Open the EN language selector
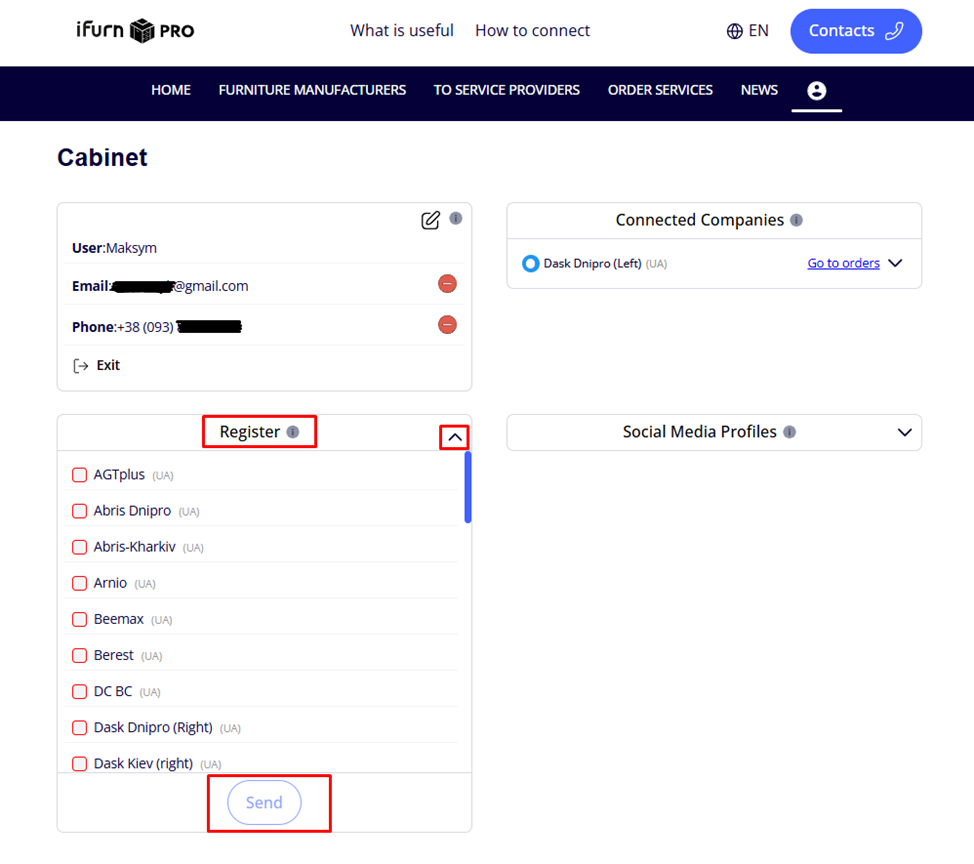Image resolution: width=974 pixels, height=864 pixels. (x=748, y=31)
